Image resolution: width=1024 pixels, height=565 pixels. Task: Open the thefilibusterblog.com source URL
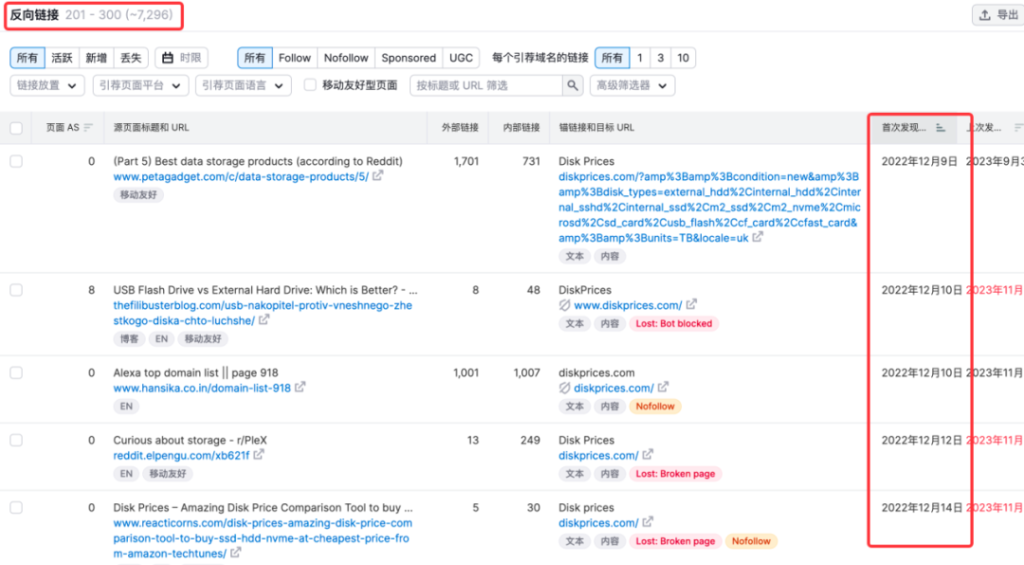pyautogui.click(x=263, y=313)
